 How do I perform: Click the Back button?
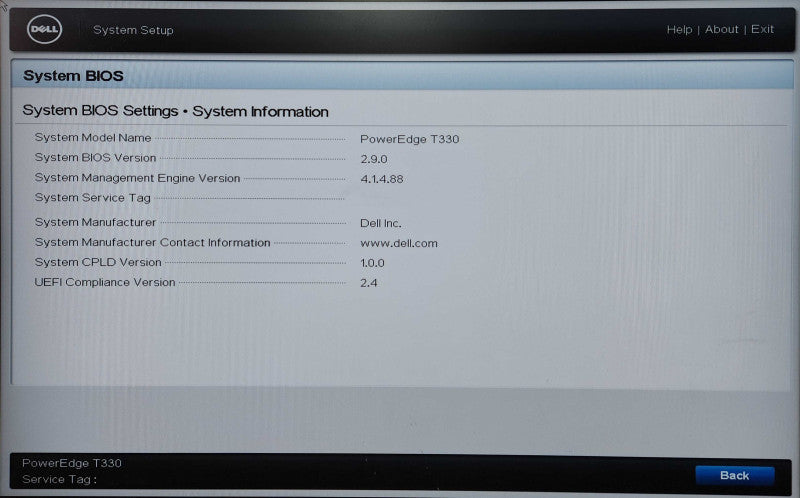[735, 476]
